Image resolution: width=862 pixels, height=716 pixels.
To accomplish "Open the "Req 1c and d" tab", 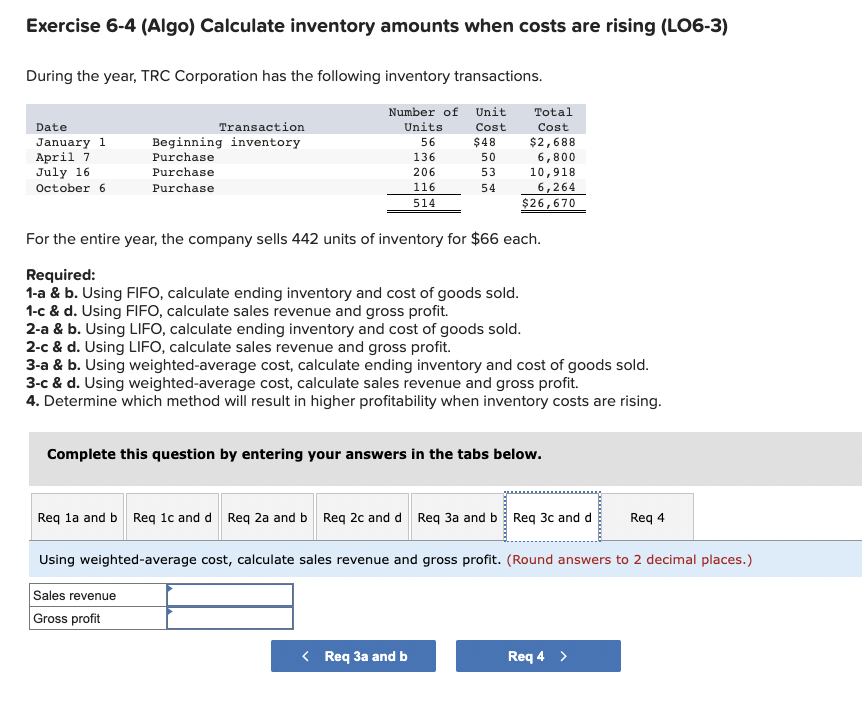I will pos(171,517).
